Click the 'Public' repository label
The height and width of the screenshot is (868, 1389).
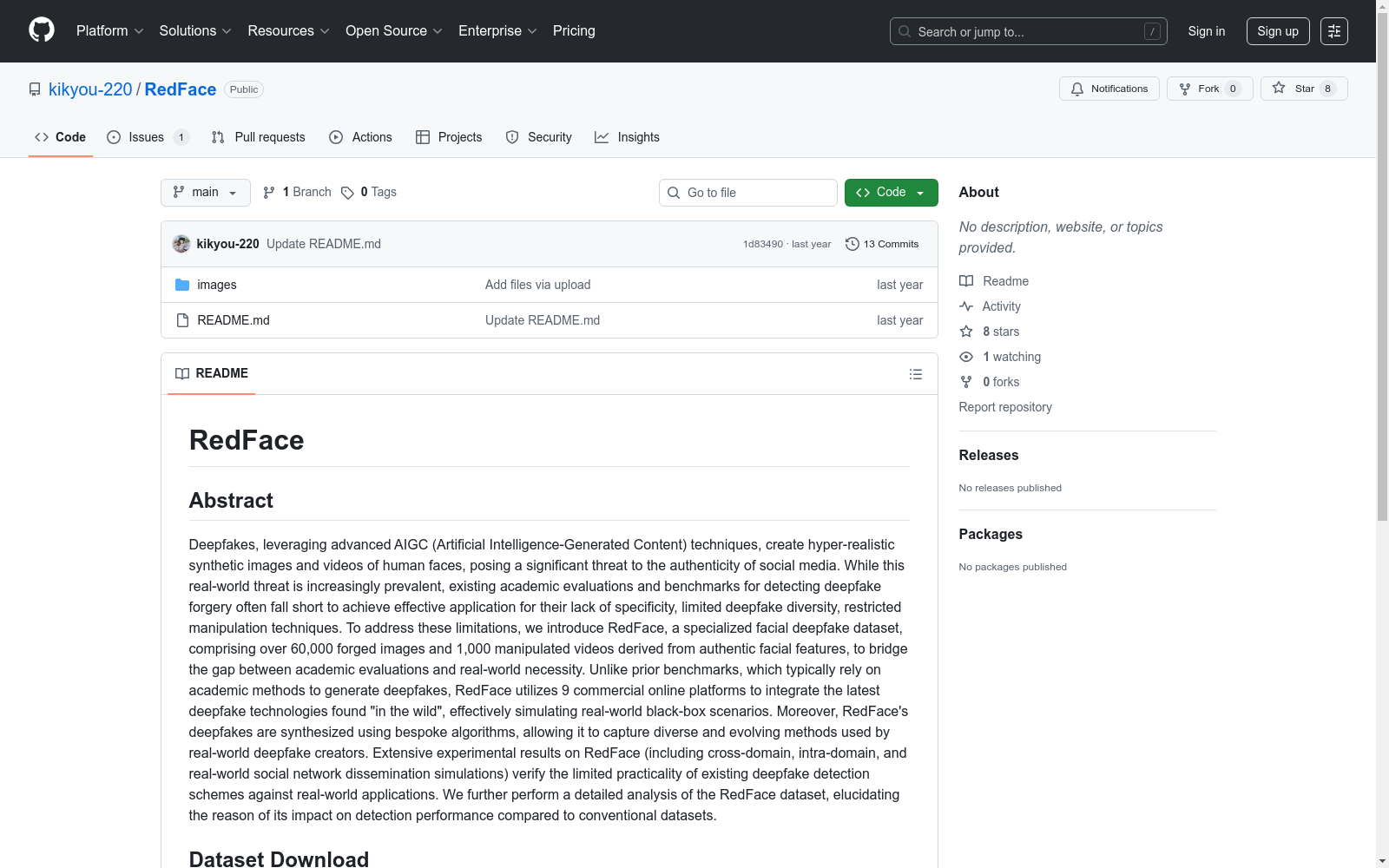244,89
